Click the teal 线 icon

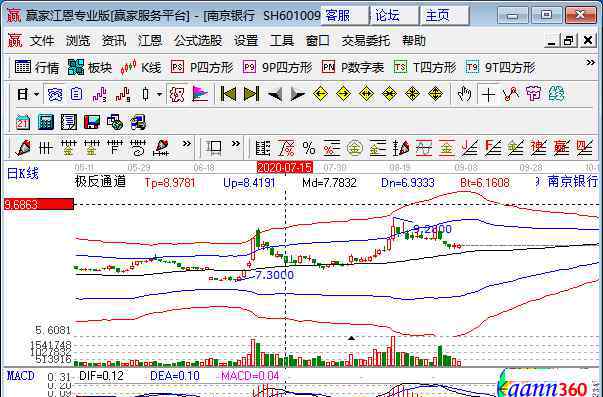(x=556, y=94)
